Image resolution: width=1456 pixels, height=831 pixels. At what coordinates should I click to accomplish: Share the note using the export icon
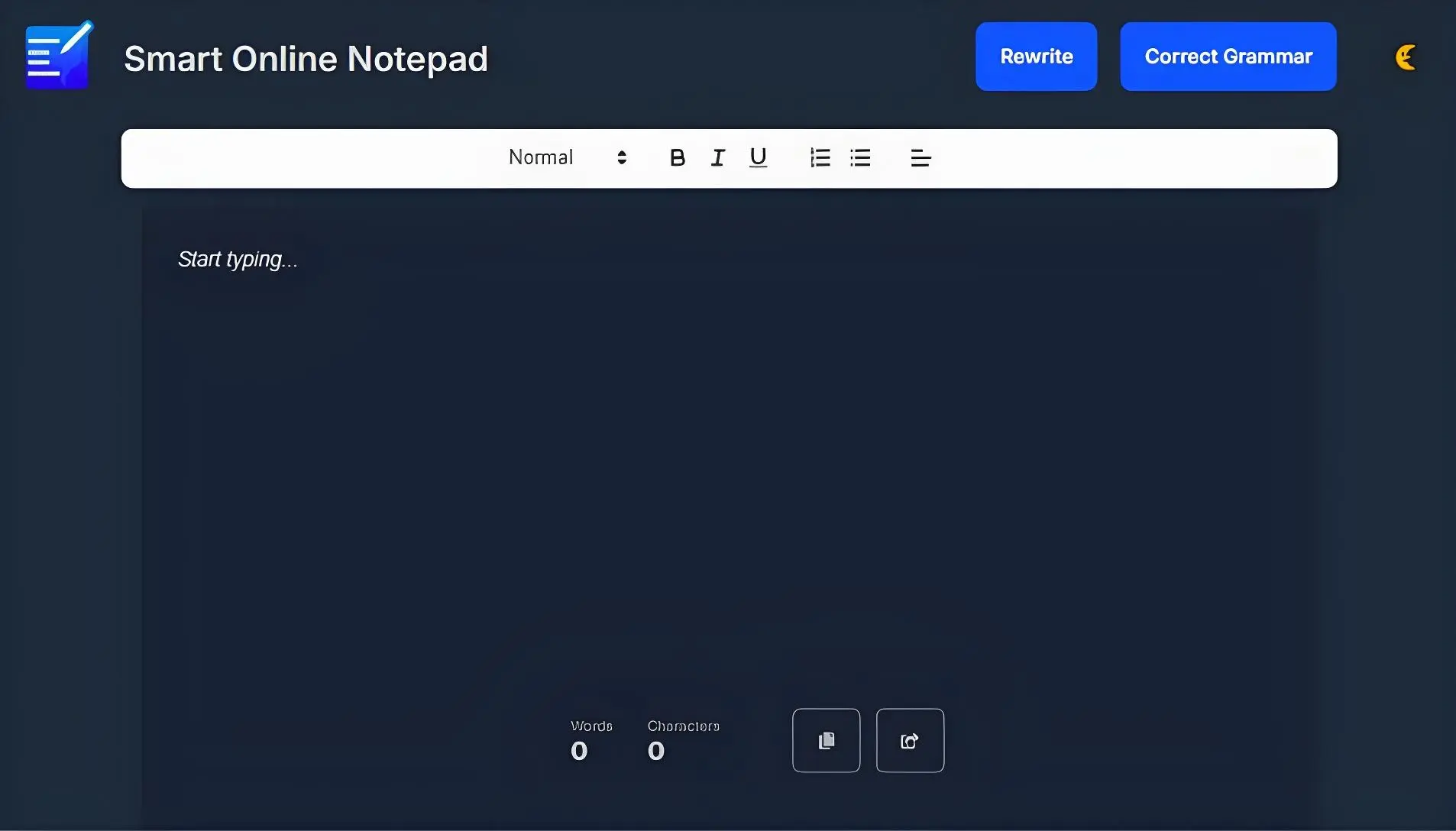pos(911,740)
